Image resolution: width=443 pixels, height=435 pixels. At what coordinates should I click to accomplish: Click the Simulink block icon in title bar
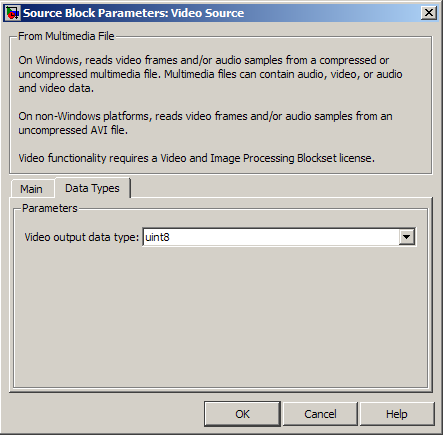13,13
